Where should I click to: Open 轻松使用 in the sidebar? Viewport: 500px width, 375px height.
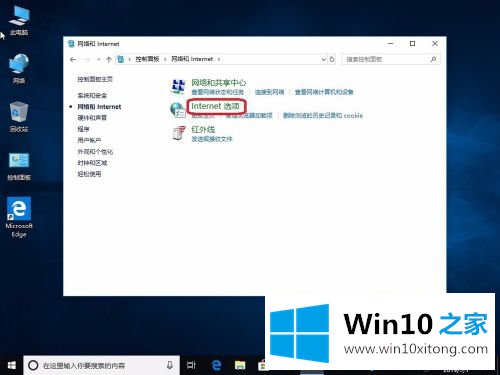(x=89, y=174)
